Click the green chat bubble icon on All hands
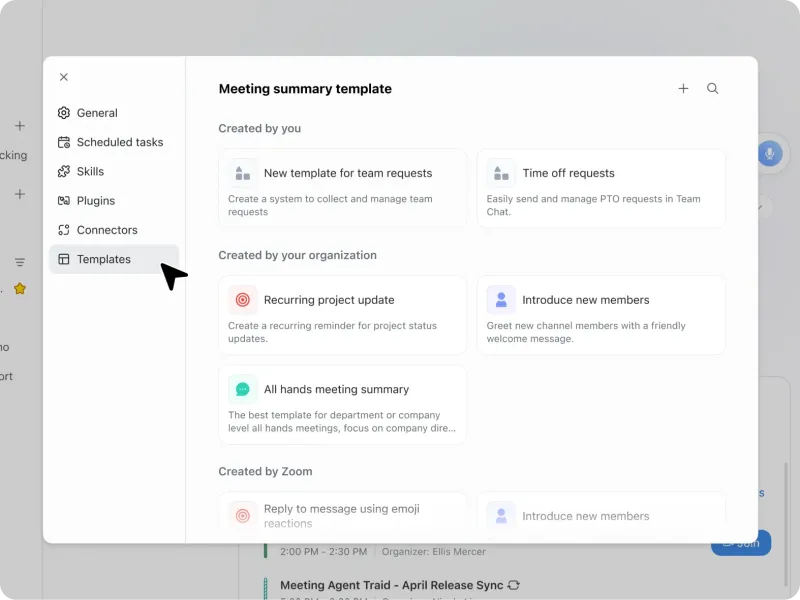800x600 pixels. [x=243, y=389]
